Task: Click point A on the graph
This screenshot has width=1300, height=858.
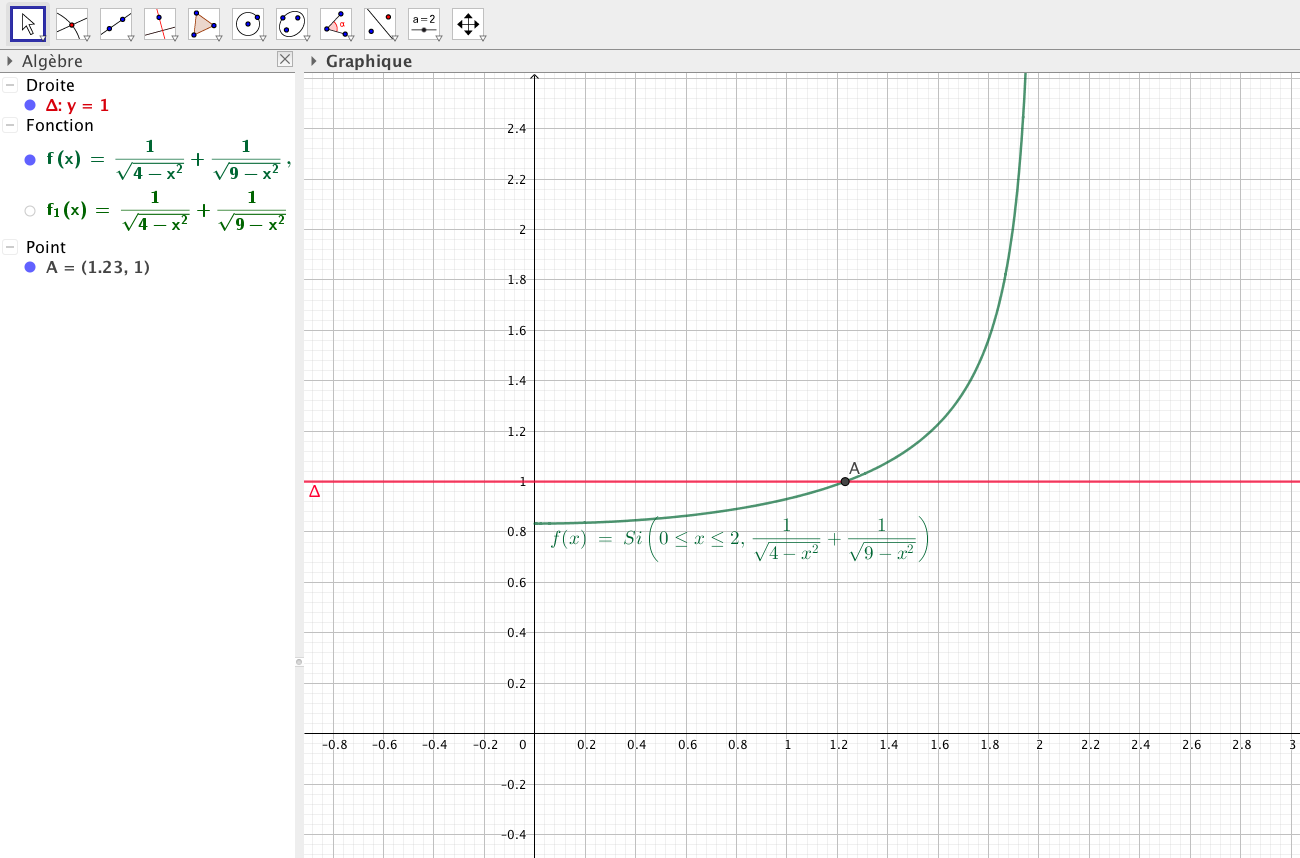Action: 845,481
